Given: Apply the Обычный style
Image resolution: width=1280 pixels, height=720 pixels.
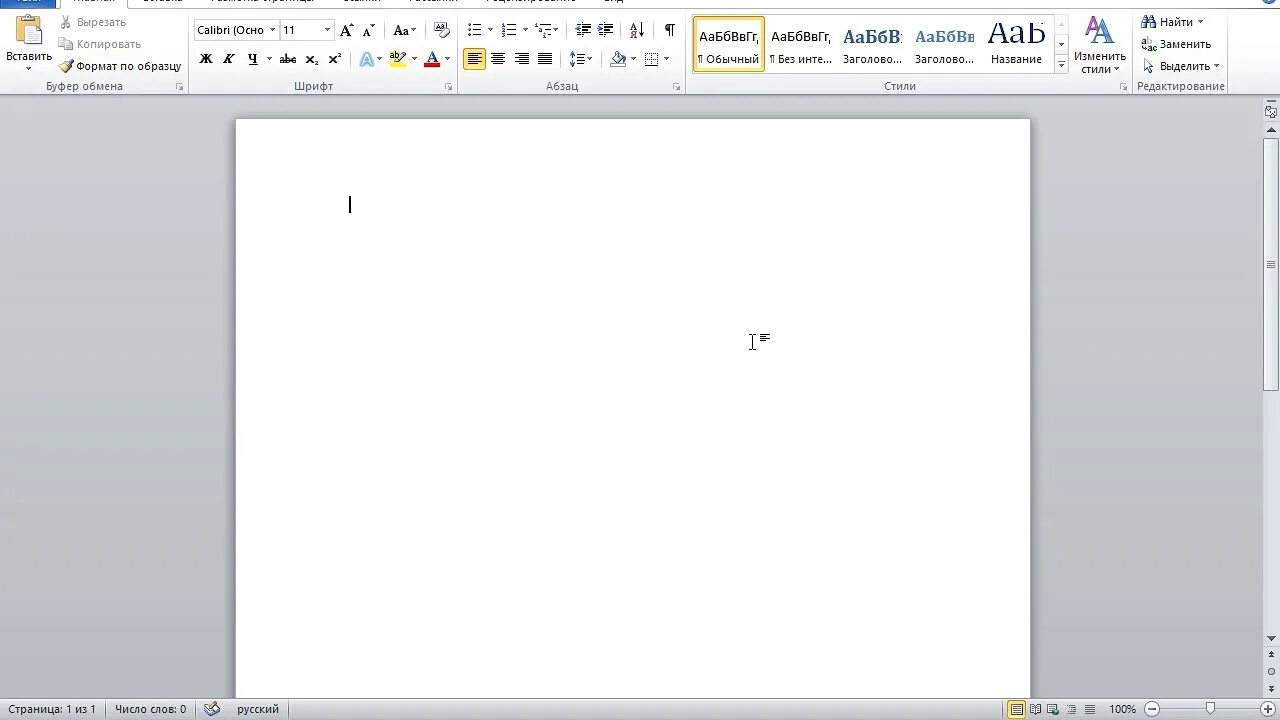Looking at the screenshot, I should point(729,44).
